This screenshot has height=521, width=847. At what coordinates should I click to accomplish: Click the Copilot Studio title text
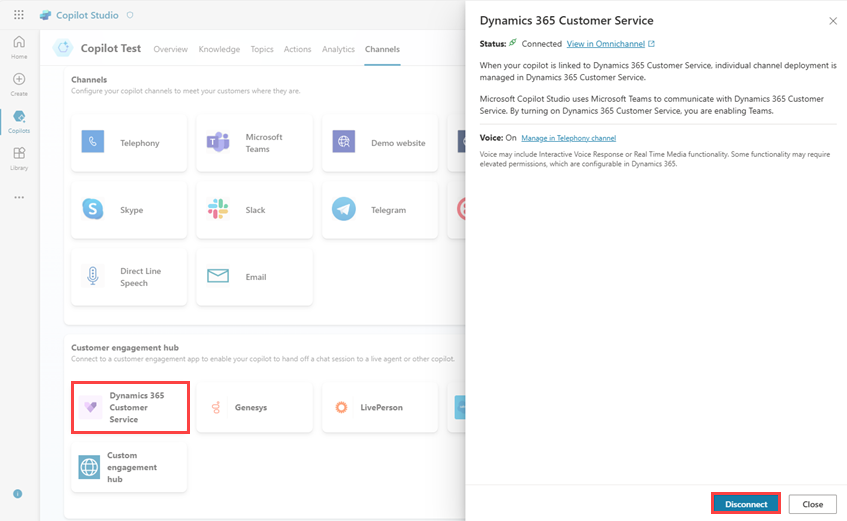[x=87, y=15]
